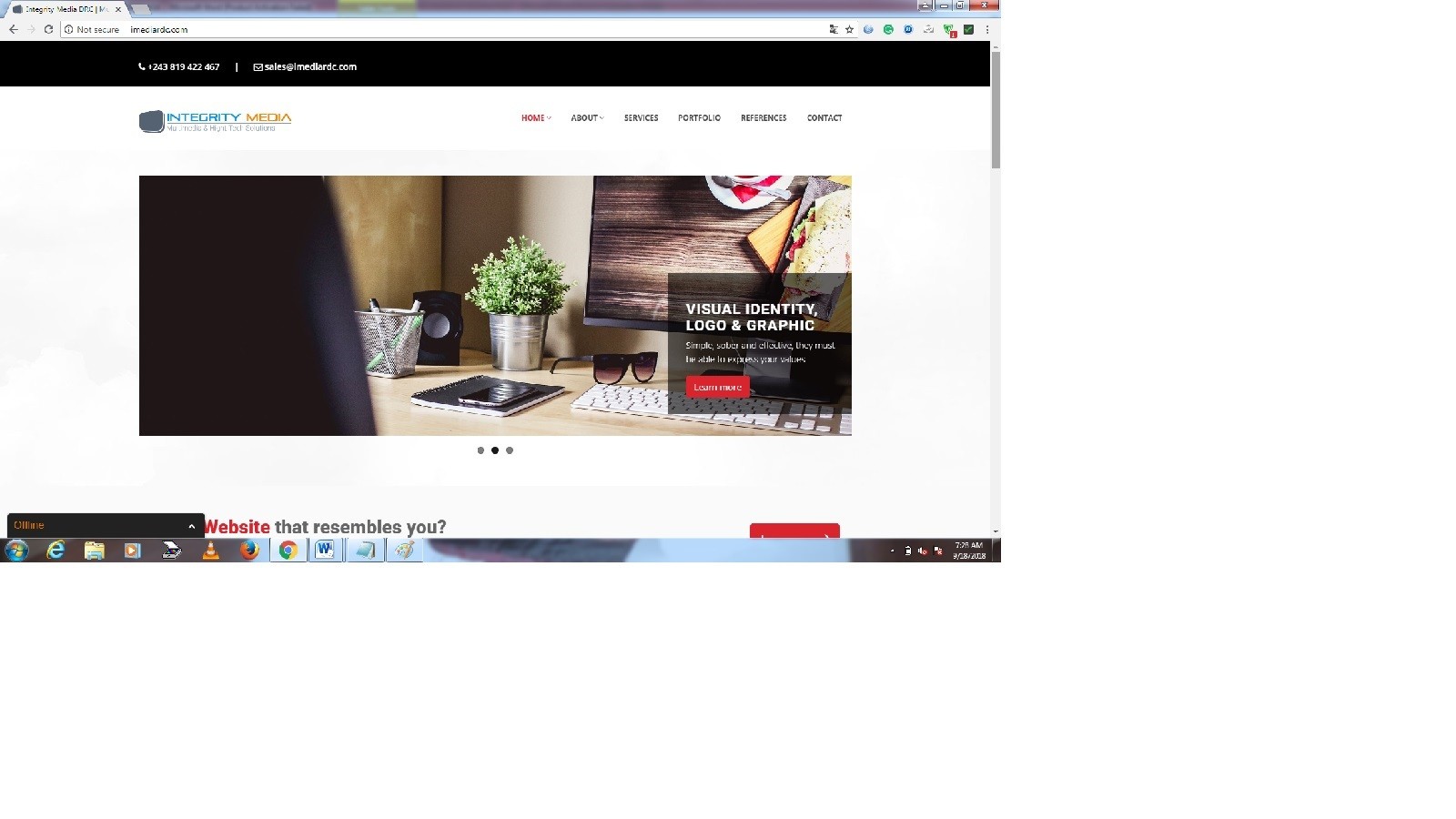Select the third slider dot

(x=510, y=450)
